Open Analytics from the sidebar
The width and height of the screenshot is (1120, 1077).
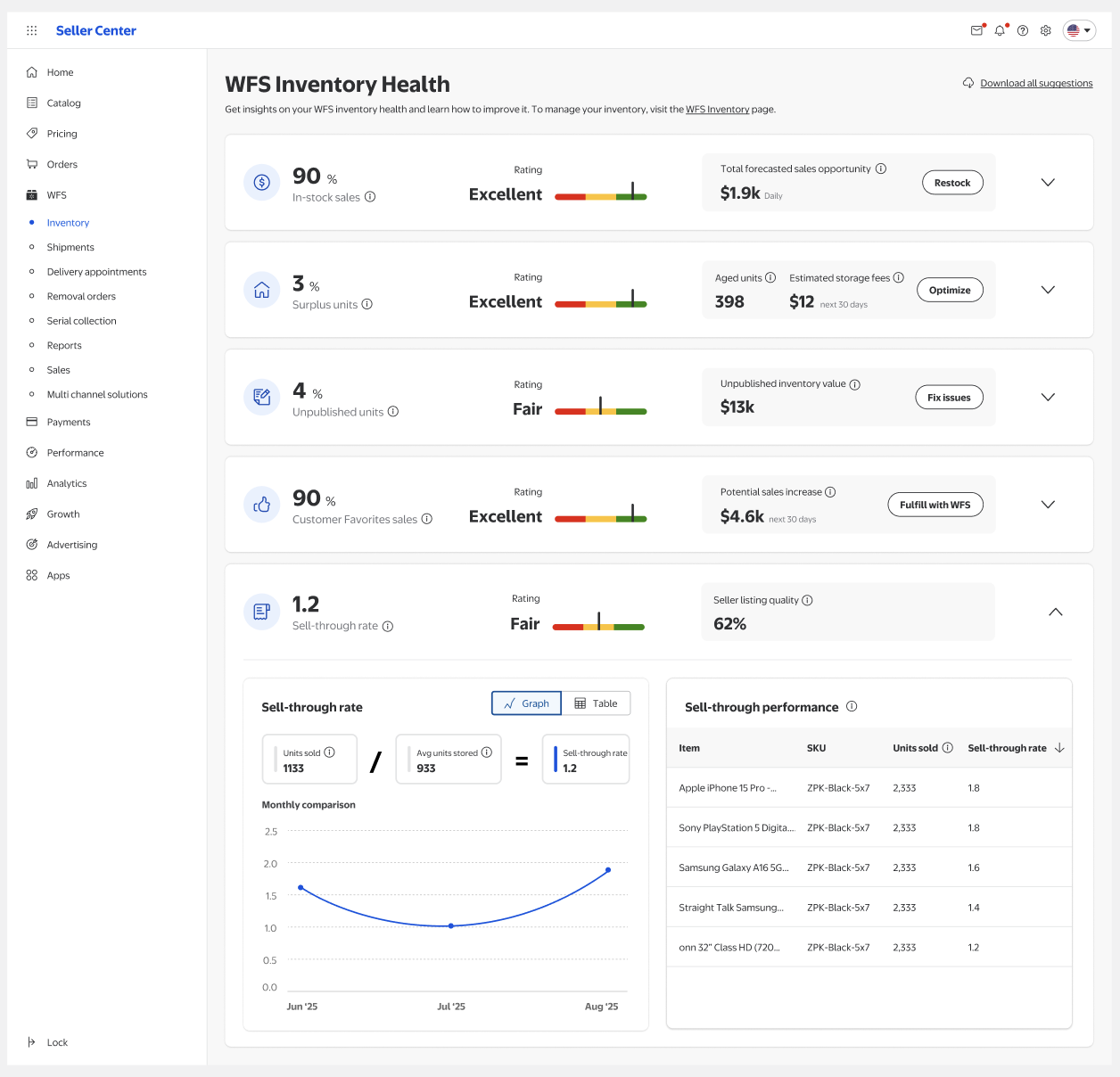point(67,483)
